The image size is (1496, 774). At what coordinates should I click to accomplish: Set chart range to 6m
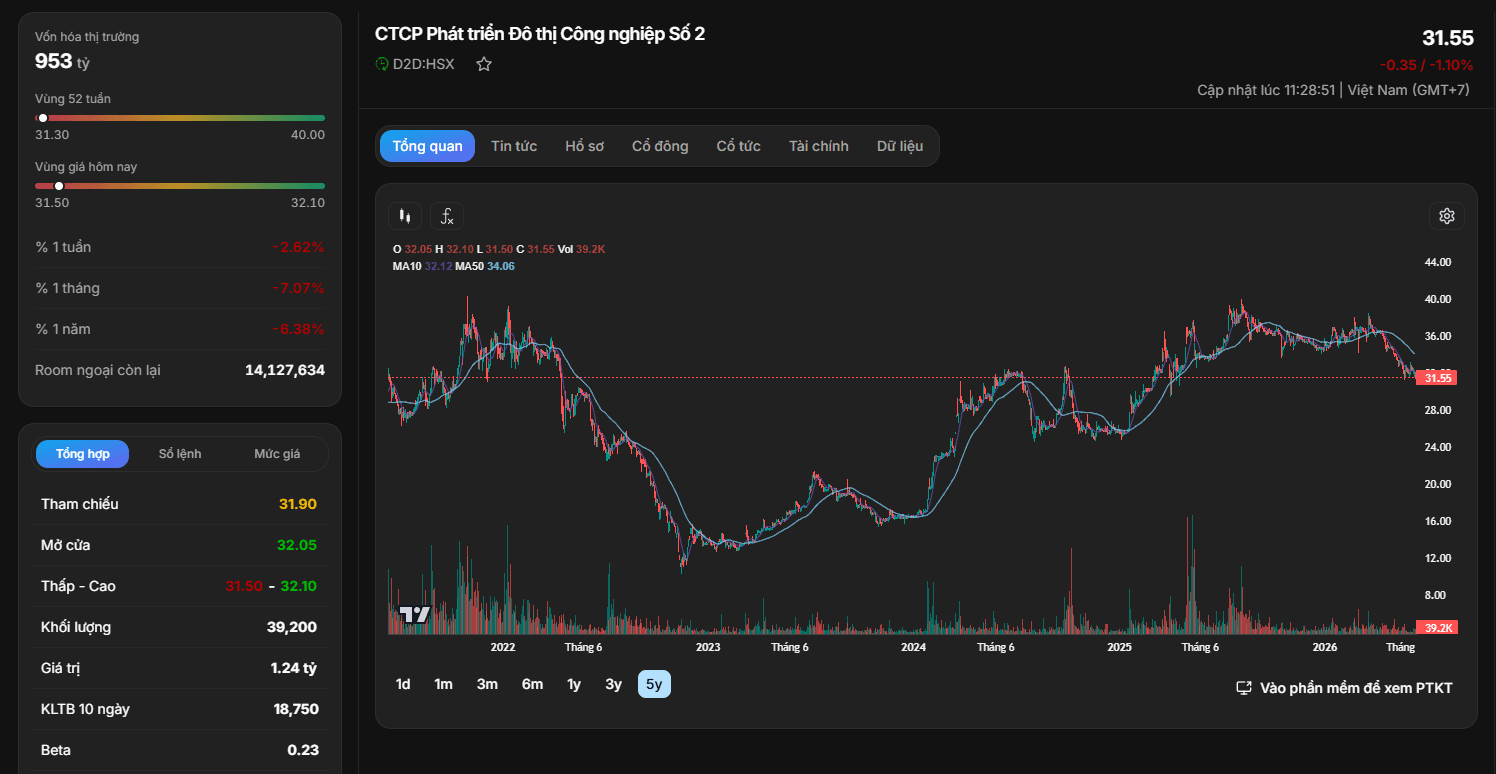coord(532,684)
